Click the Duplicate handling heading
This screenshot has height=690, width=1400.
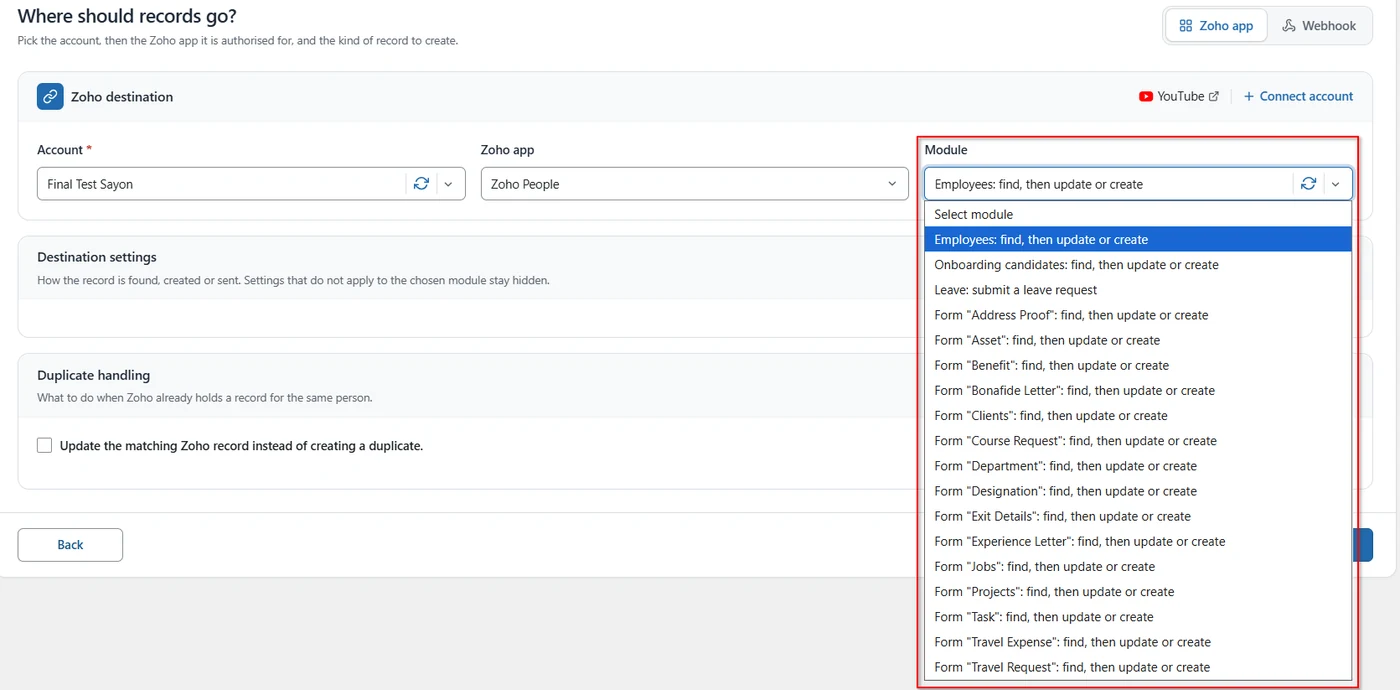coord(94,375)
